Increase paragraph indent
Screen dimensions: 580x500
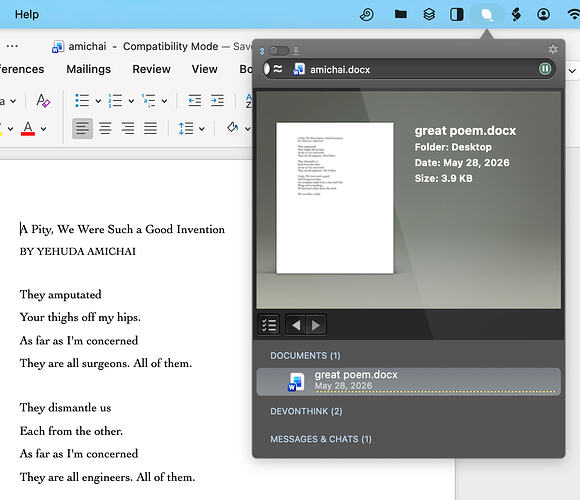tap(217, 101)
